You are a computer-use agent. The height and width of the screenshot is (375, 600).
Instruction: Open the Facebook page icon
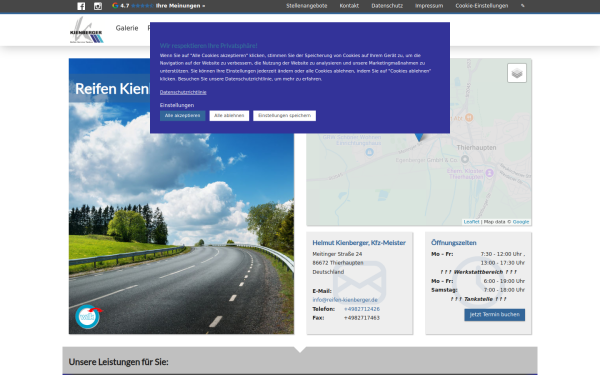tap(81, 6)
